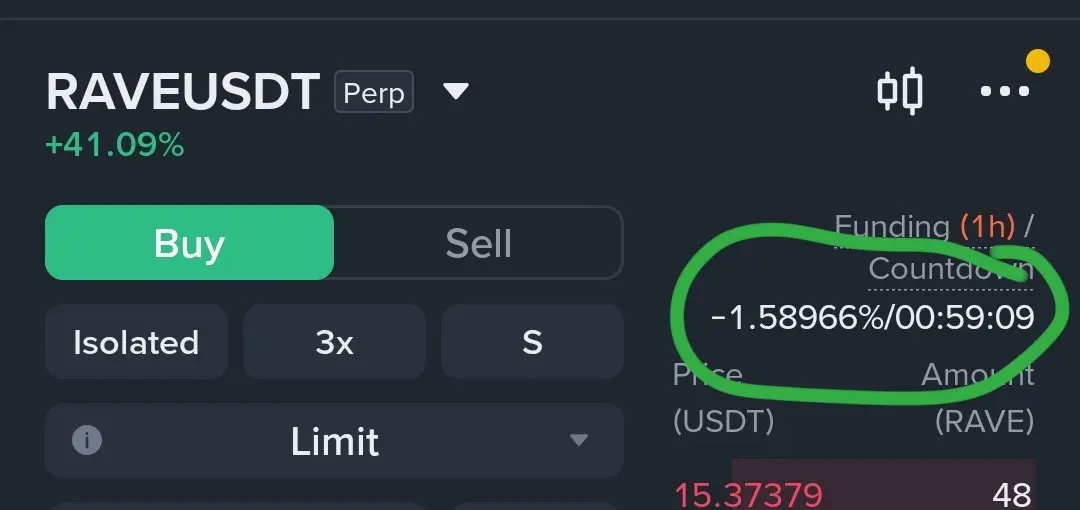Tap the Countdown label
The height and width of the screenshot is (510, 1080).
(x=951, y=269)
